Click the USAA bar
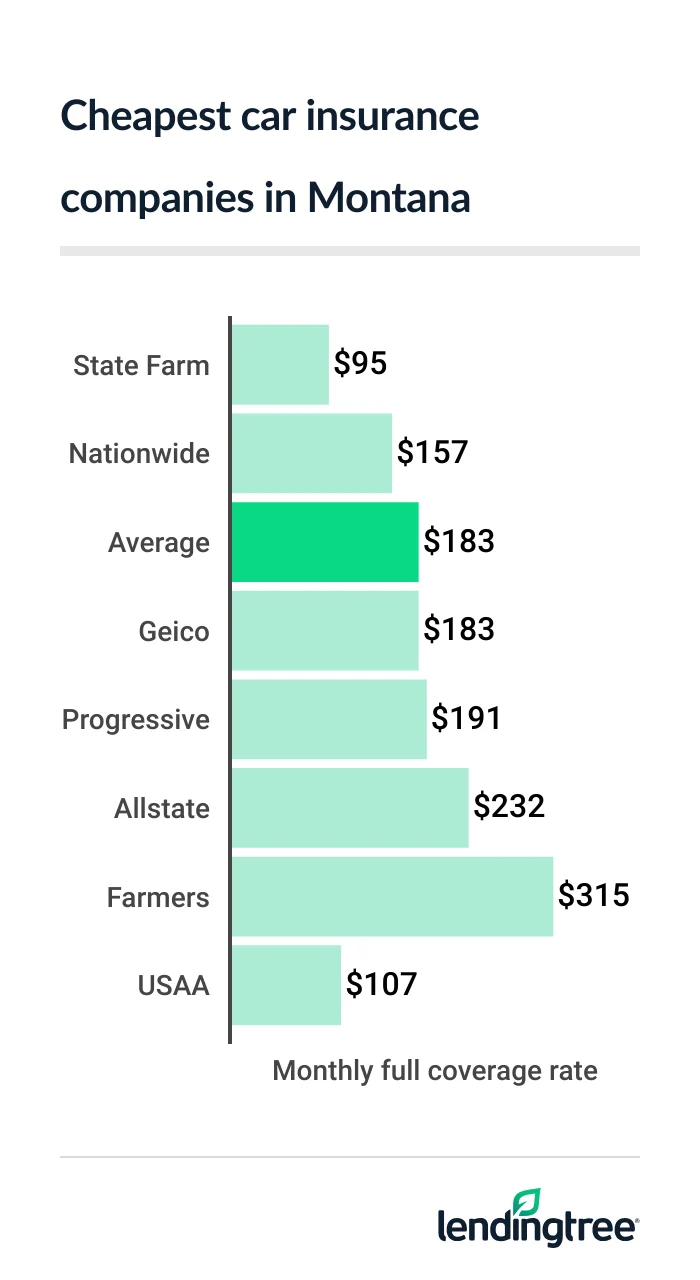700x1280 pixels. pyautogui.click(x=286, y=985)
